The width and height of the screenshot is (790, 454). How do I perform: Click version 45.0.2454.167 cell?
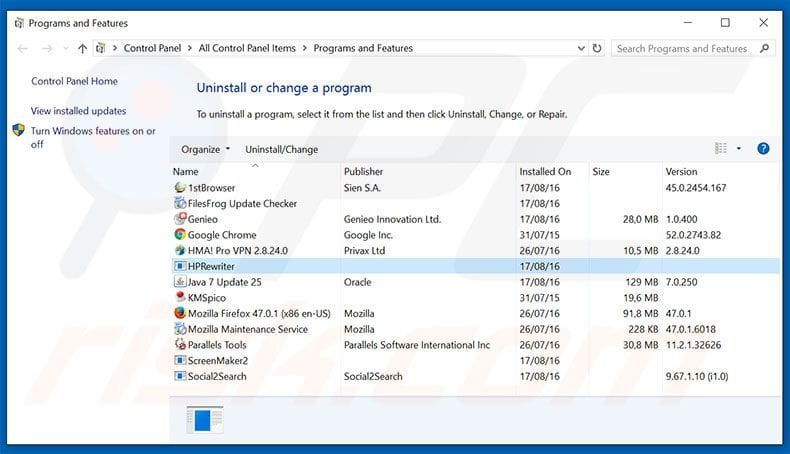click(x=696, y=187)
